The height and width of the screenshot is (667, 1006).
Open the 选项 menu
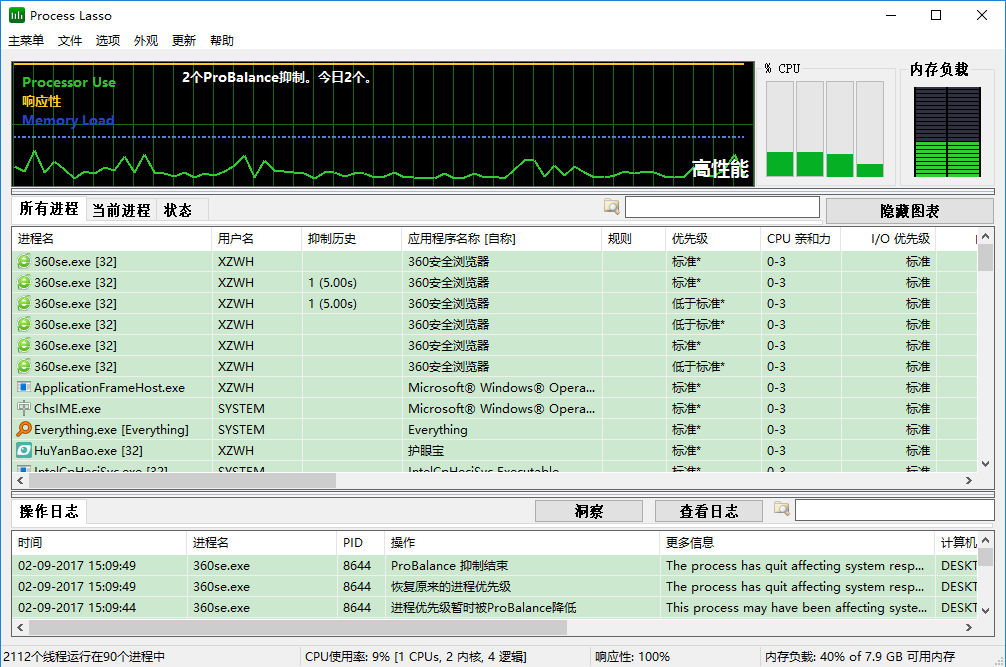(108, 41)
